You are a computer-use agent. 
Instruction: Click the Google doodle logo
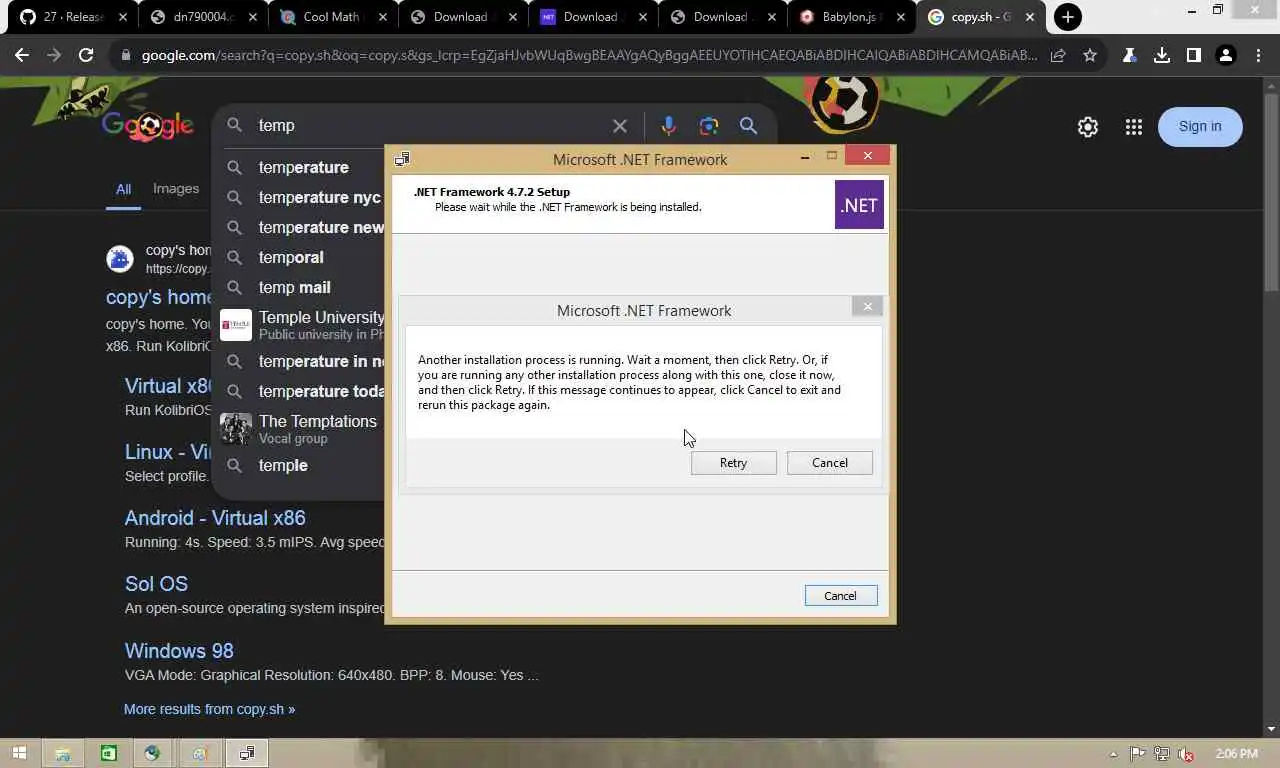coord(147,126)
